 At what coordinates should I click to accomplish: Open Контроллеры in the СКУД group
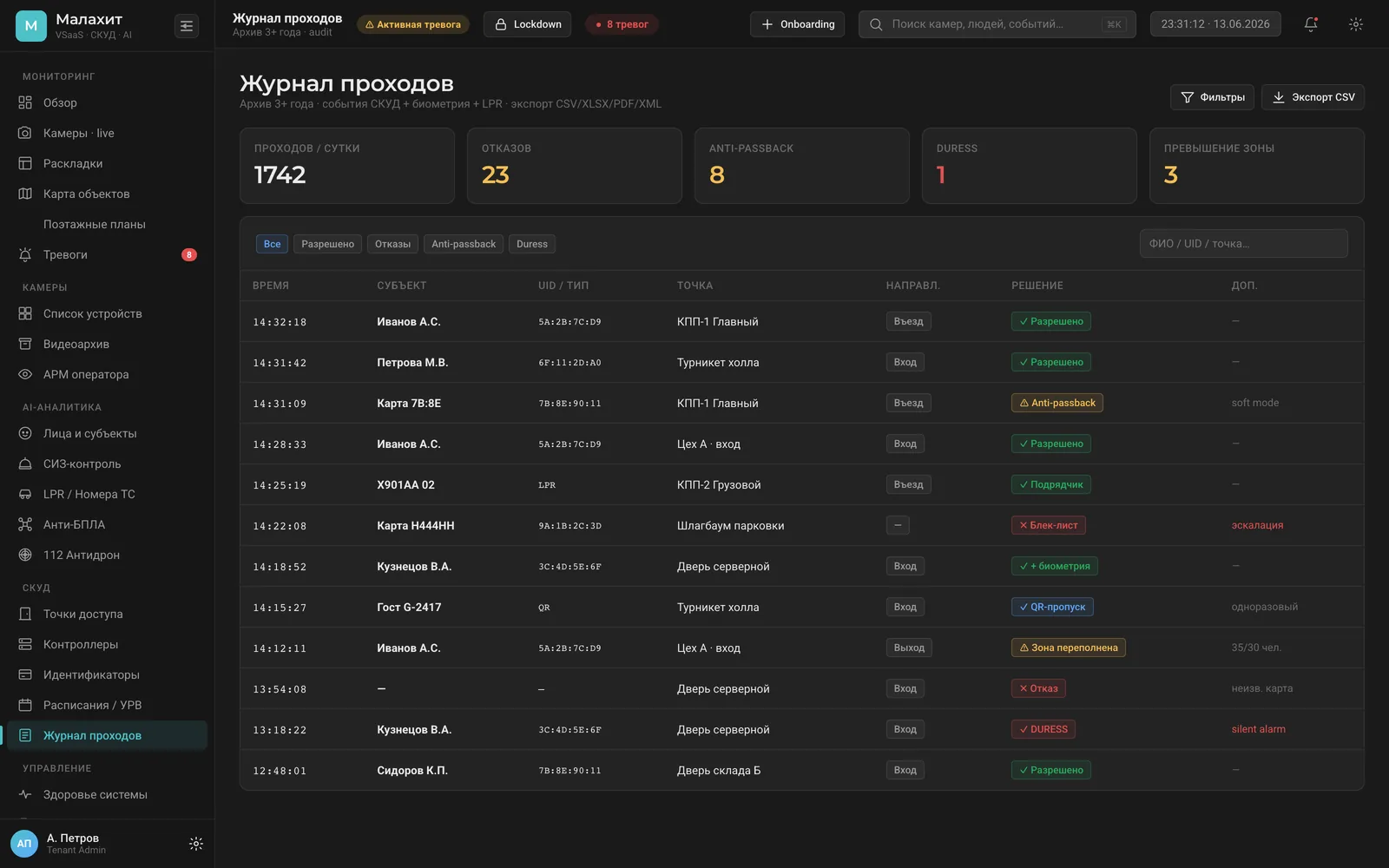click(x=107, y=644)
